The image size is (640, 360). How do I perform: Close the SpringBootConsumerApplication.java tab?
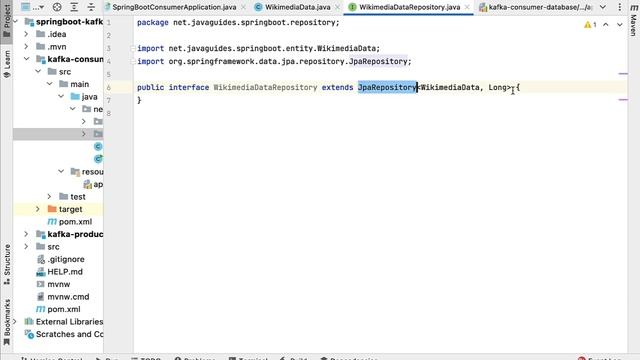[x=243, y=7]
